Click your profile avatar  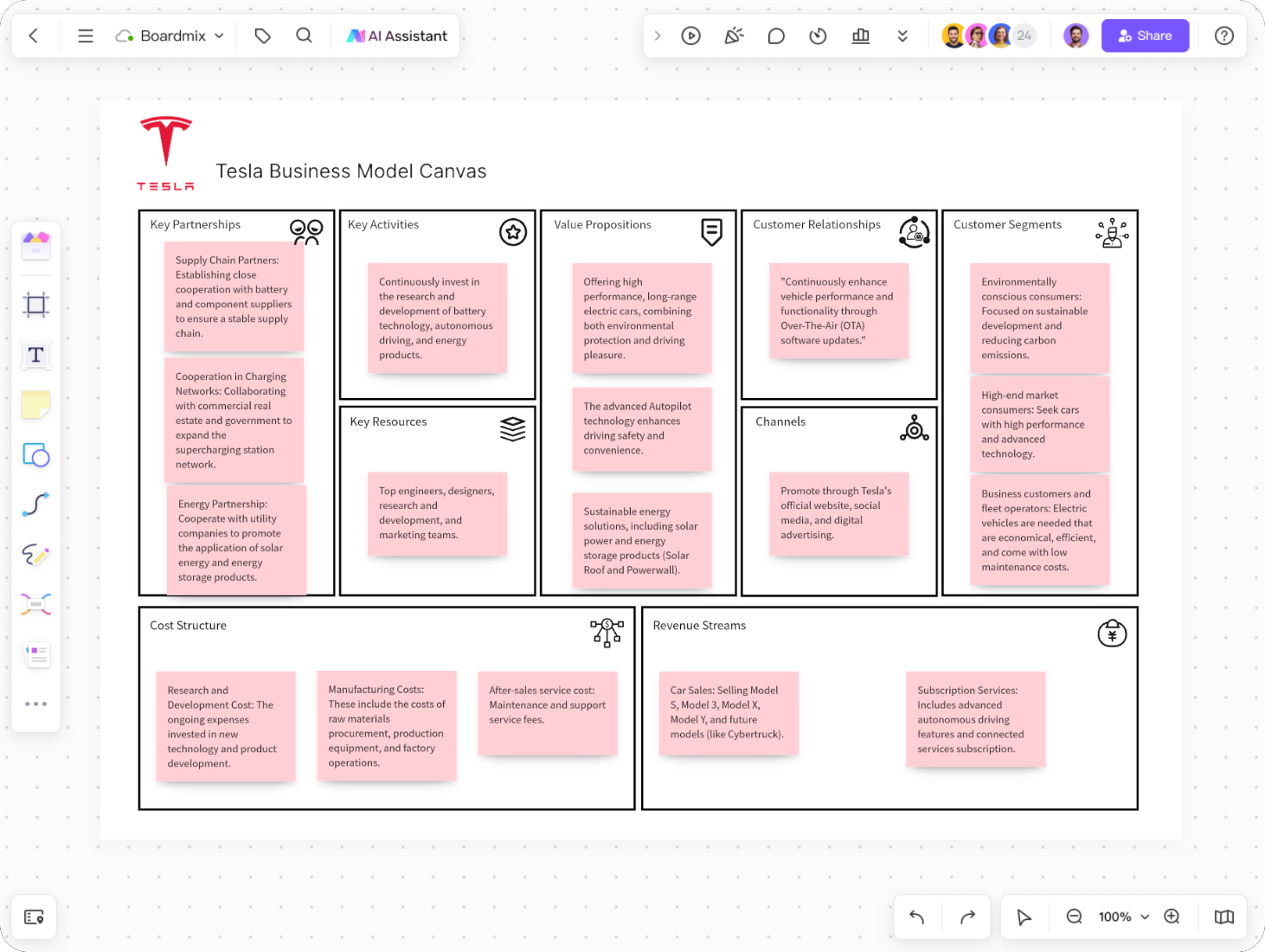point(1076,35)
